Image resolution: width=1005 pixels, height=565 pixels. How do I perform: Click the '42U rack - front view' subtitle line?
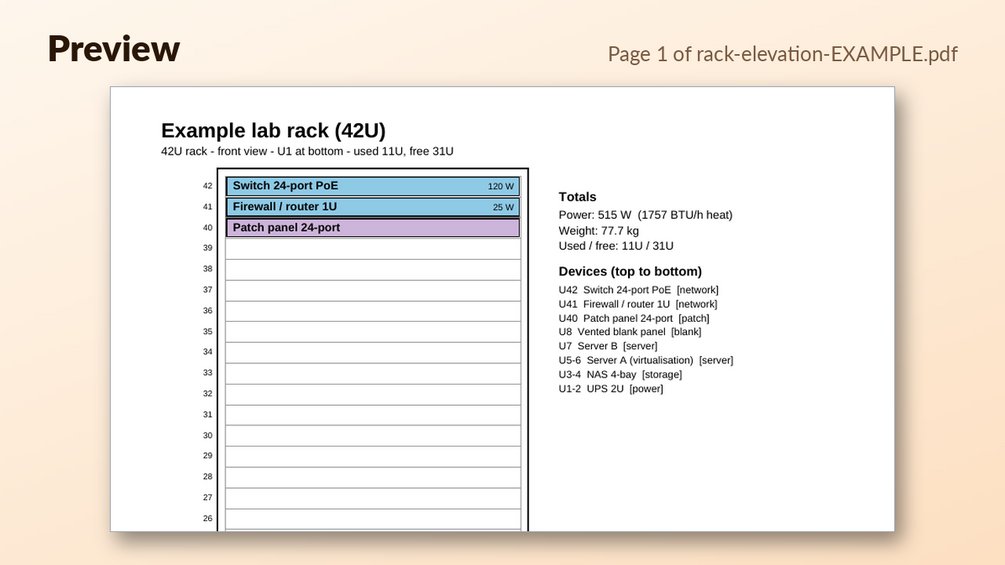[x=307, y=151]
